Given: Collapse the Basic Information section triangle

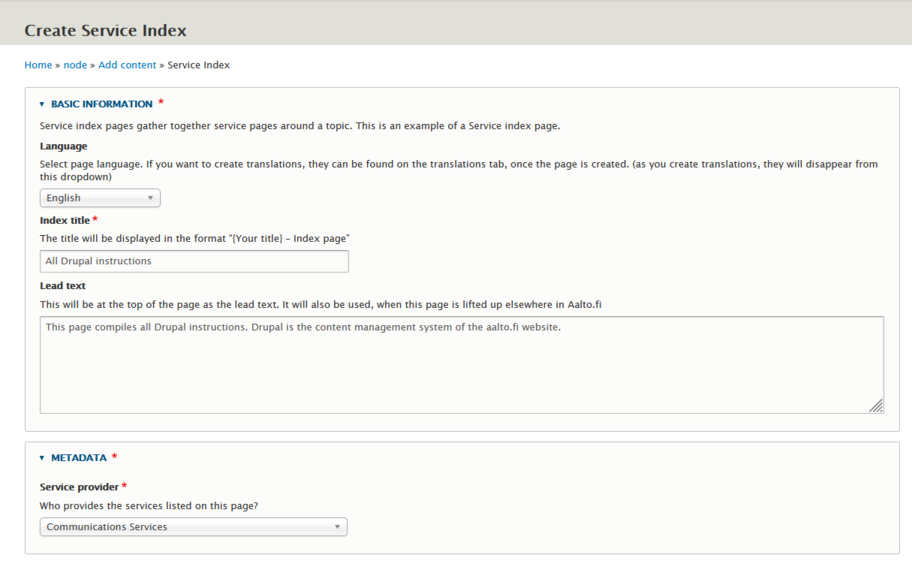Looking at the screenshot, I should (x=42, y=104).
